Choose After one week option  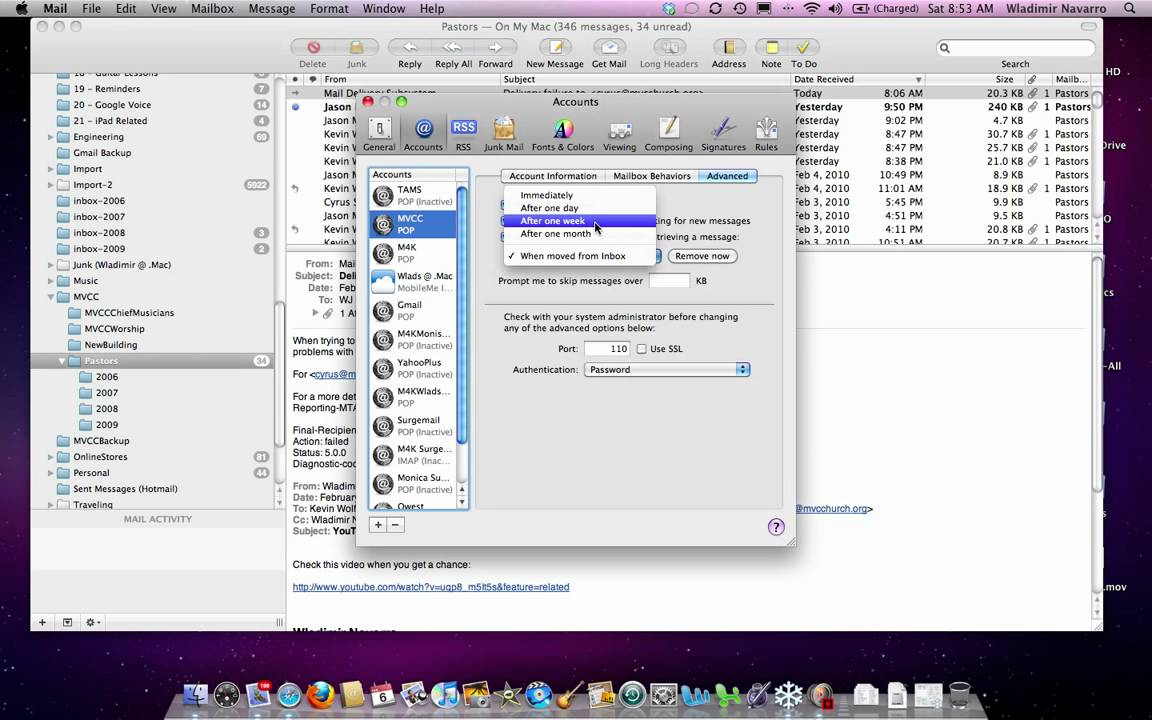click(579, 220)
